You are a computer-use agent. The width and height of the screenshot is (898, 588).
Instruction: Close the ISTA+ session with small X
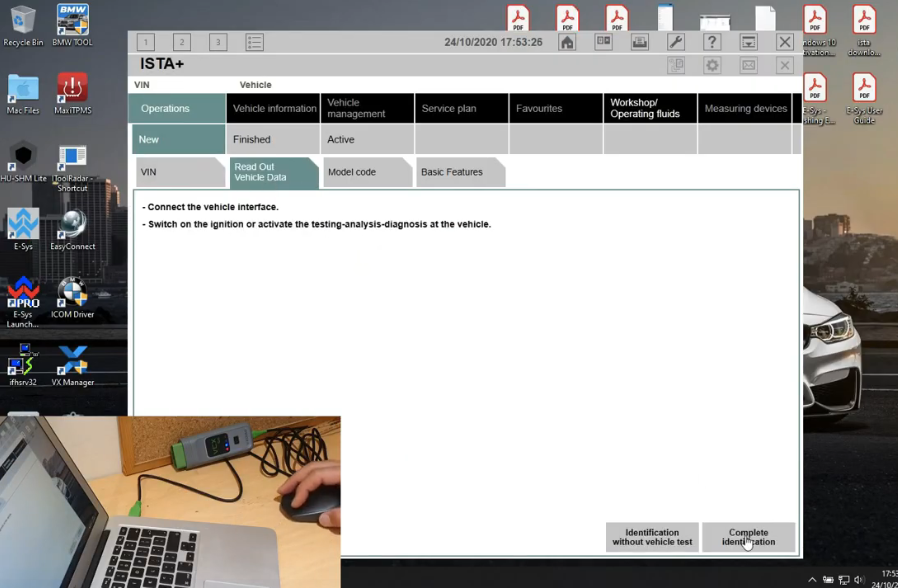[785, 65]
